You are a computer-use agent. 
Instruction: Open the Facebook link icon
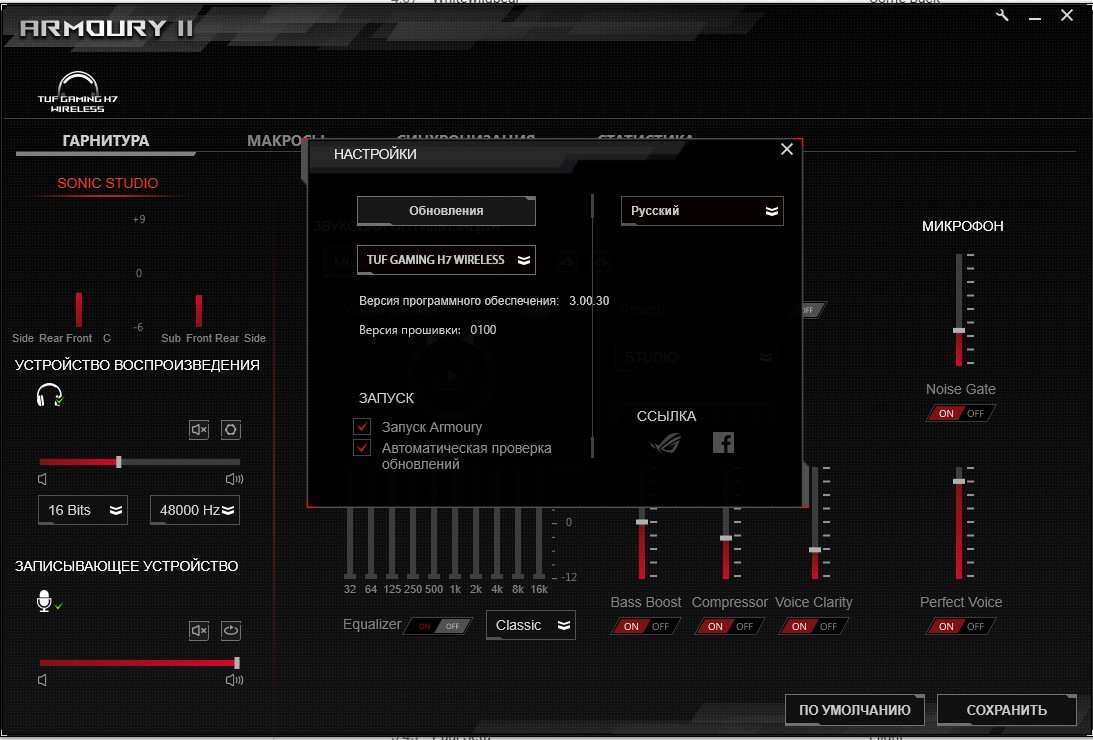click(724, 442)
